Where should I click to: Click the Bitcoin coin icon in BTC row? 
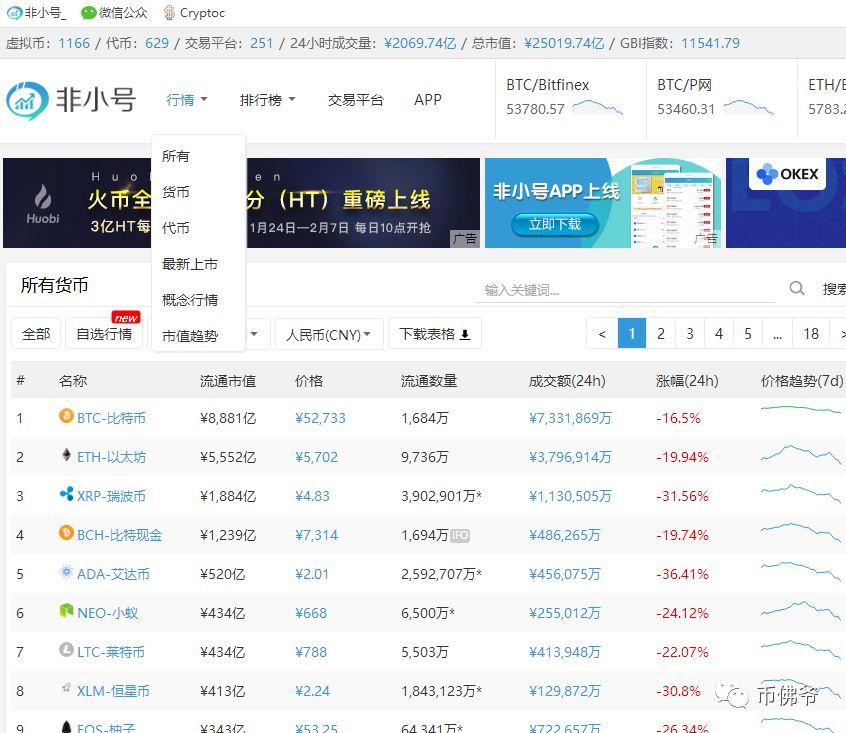[x=66, y=416]
